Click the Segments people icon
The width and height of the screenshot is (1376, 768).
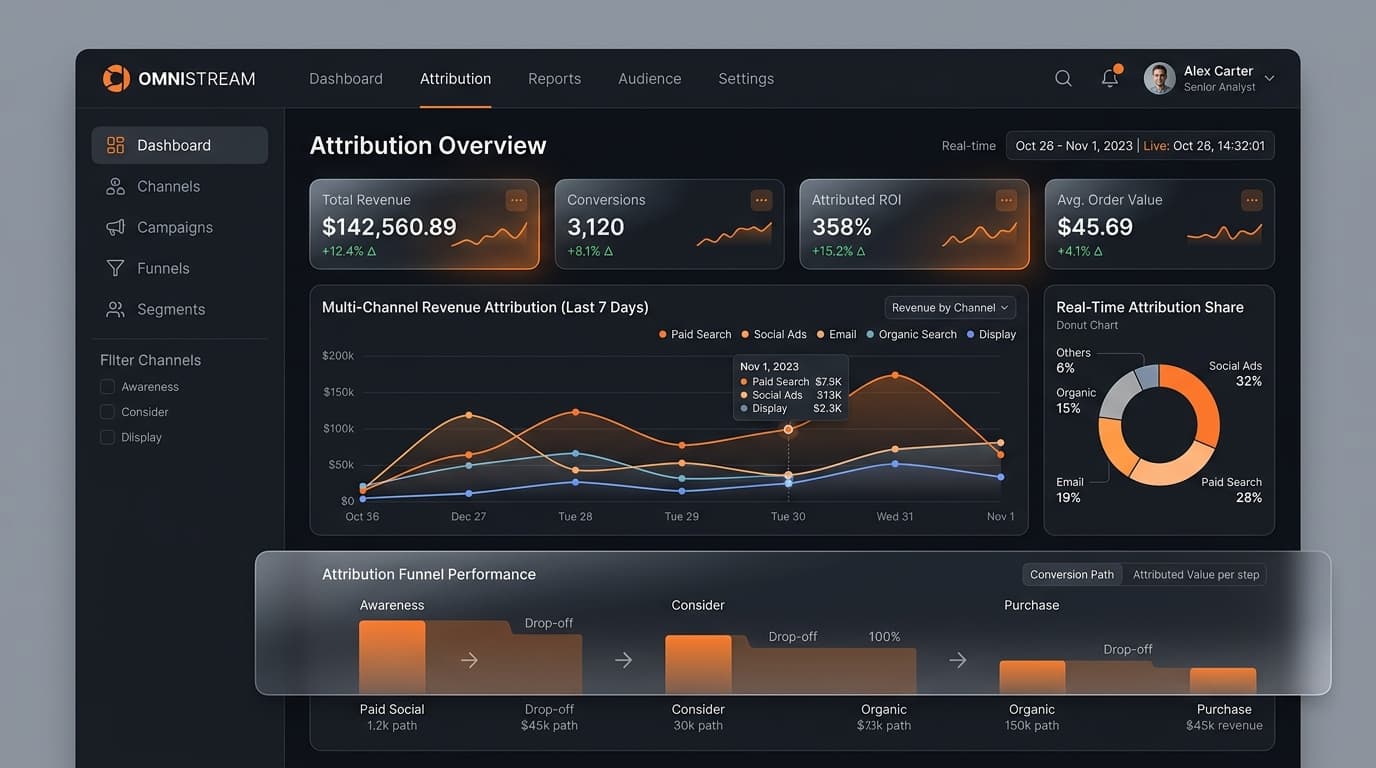point(116,309)
